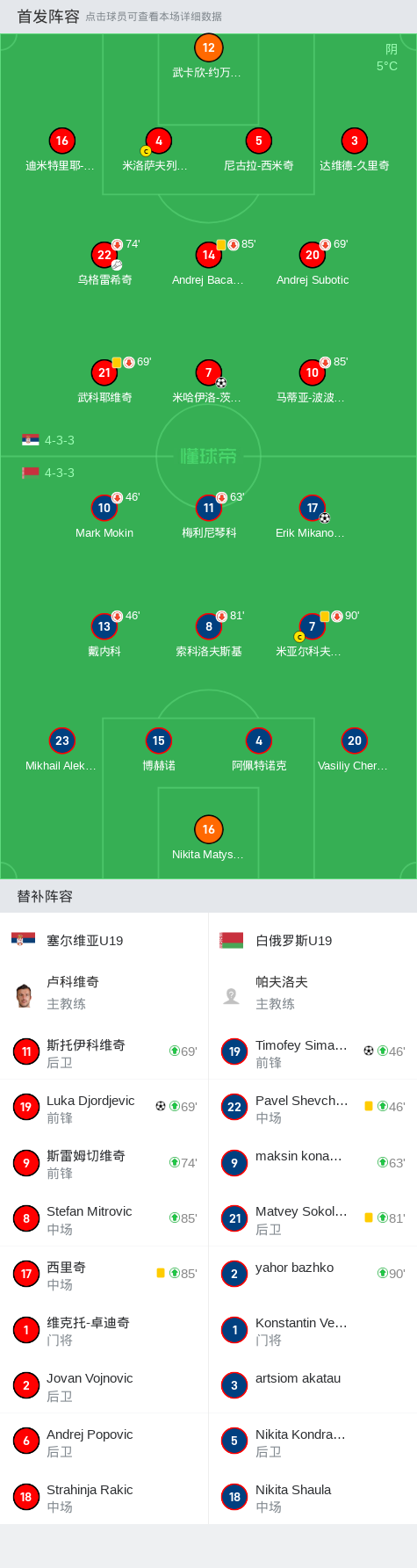Image resolution: width=417 pixels, height=1568 pixels.
Task: Click Nikita Shaula number 18 badge
Action: point(234,1497)
